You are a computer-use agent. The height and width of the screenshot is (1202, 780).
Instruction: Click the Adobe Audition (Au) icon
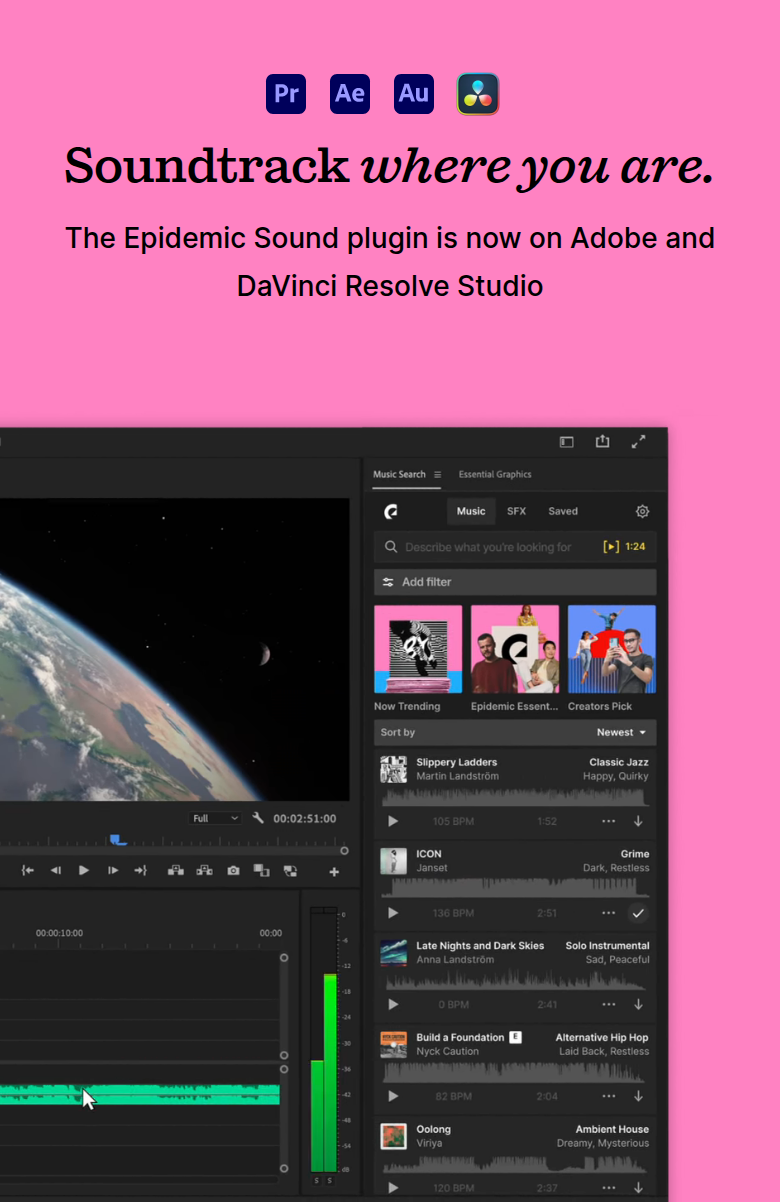point(414,94)
